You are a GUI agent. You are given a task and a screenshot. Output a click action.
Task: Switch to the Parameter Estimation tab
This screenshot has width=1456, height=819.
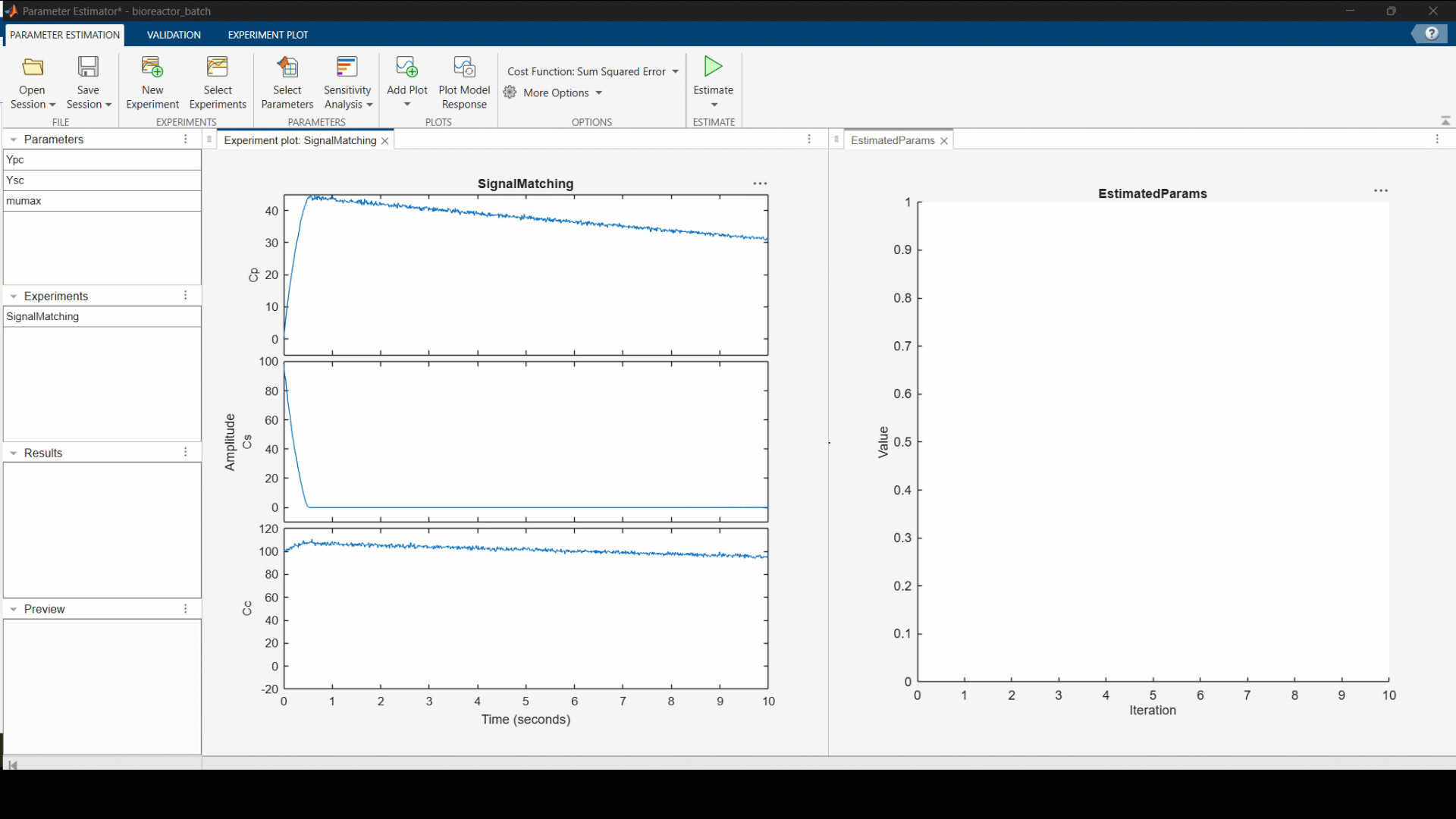click(65, 35)
